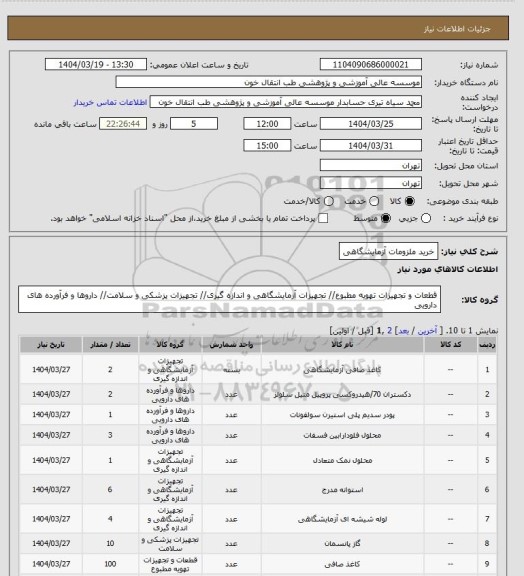The height and width of the screenshot is (576, 524).
Task: Click quantity 4 in لوله شیشه ای row
Action: coord(110,519)
